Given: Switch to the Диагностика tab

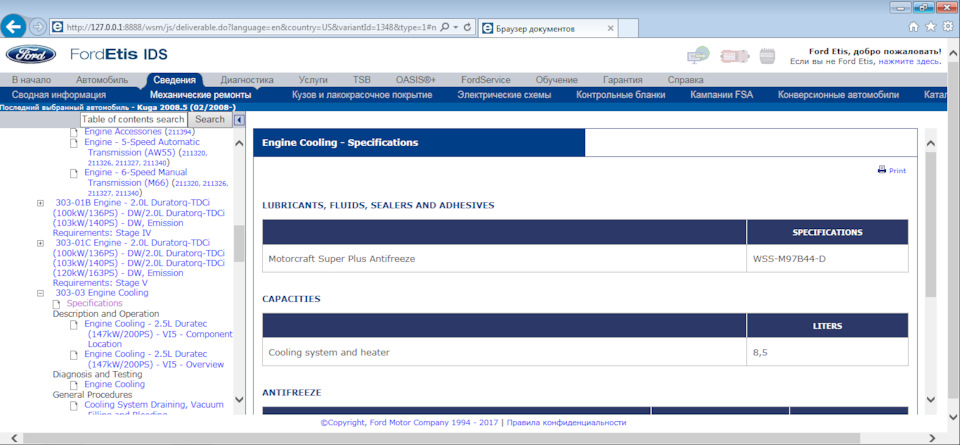Looking at the screenshot, I should 247,80.
